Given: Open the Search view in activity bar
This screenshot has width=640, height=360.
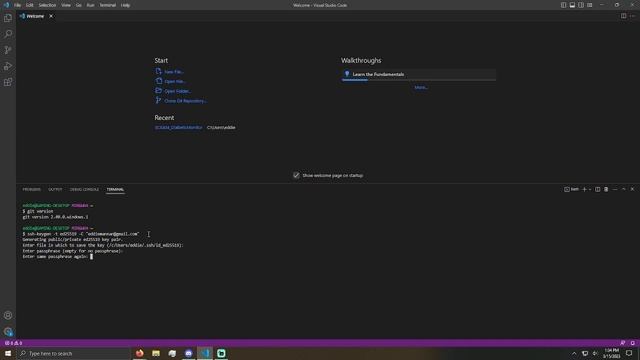Looking at the screenshot, I should click(8, 34).
